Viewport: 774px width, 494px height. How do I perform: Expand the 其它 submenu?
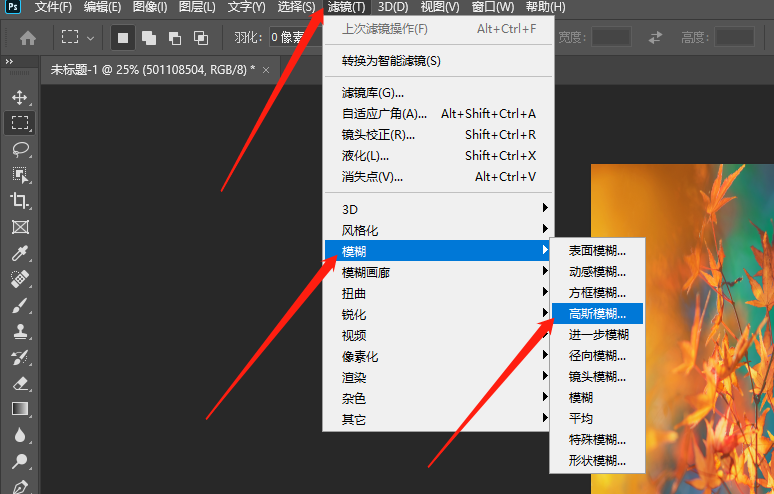436,419
